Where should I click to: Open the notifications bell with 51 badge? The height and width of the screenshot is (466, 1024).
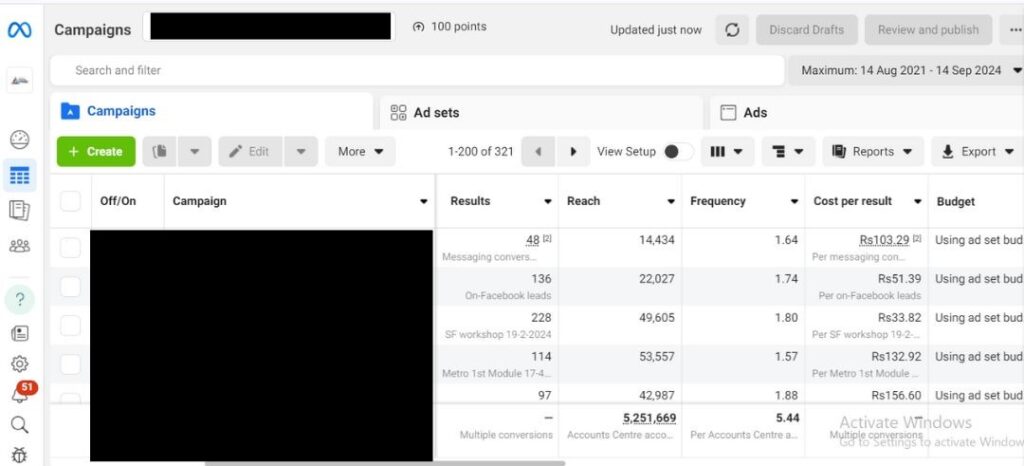pyautogui.click(x=19, y=394)
